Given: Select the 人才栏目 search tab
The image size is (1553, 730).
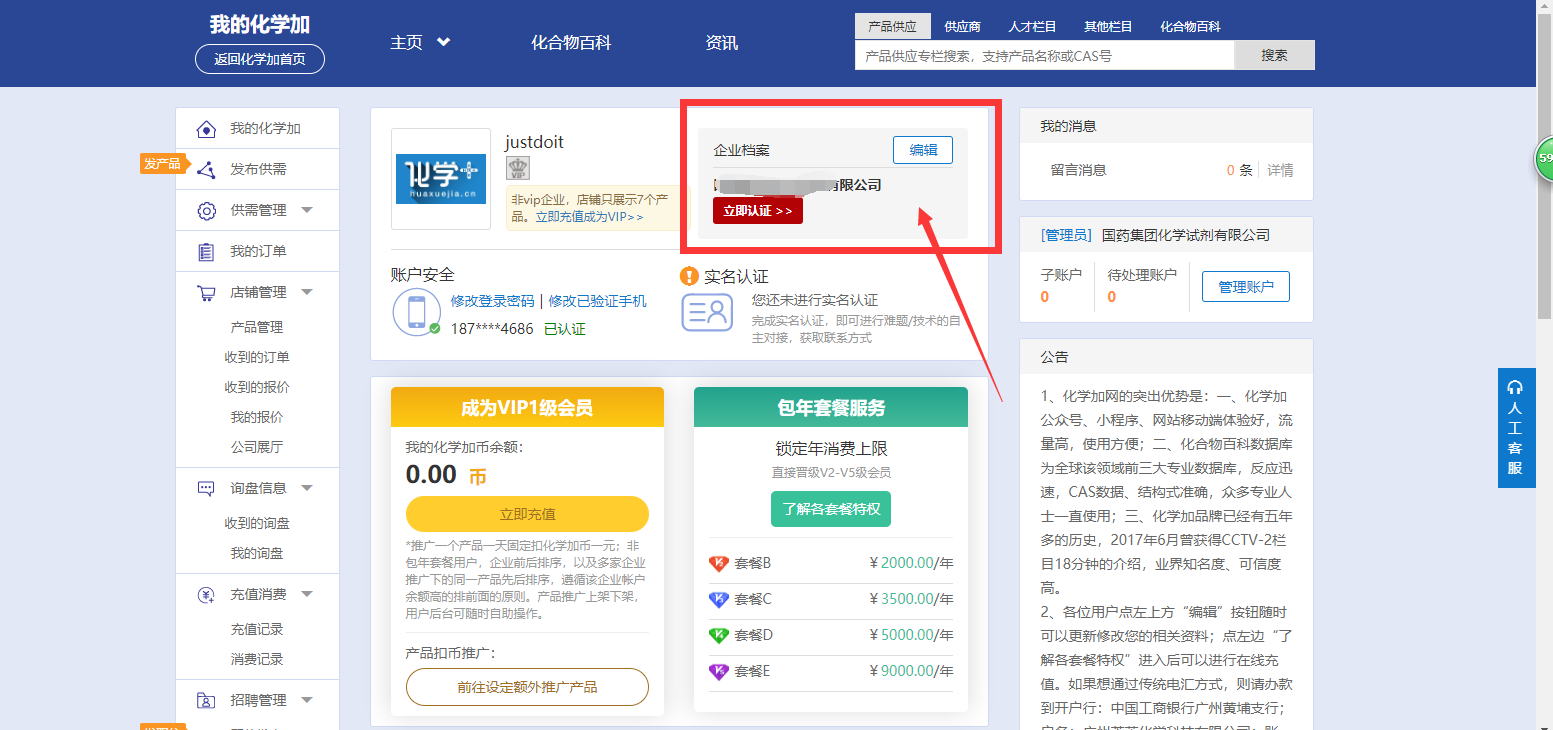Looking at the screenshot, I should [x=1032, y=27].
